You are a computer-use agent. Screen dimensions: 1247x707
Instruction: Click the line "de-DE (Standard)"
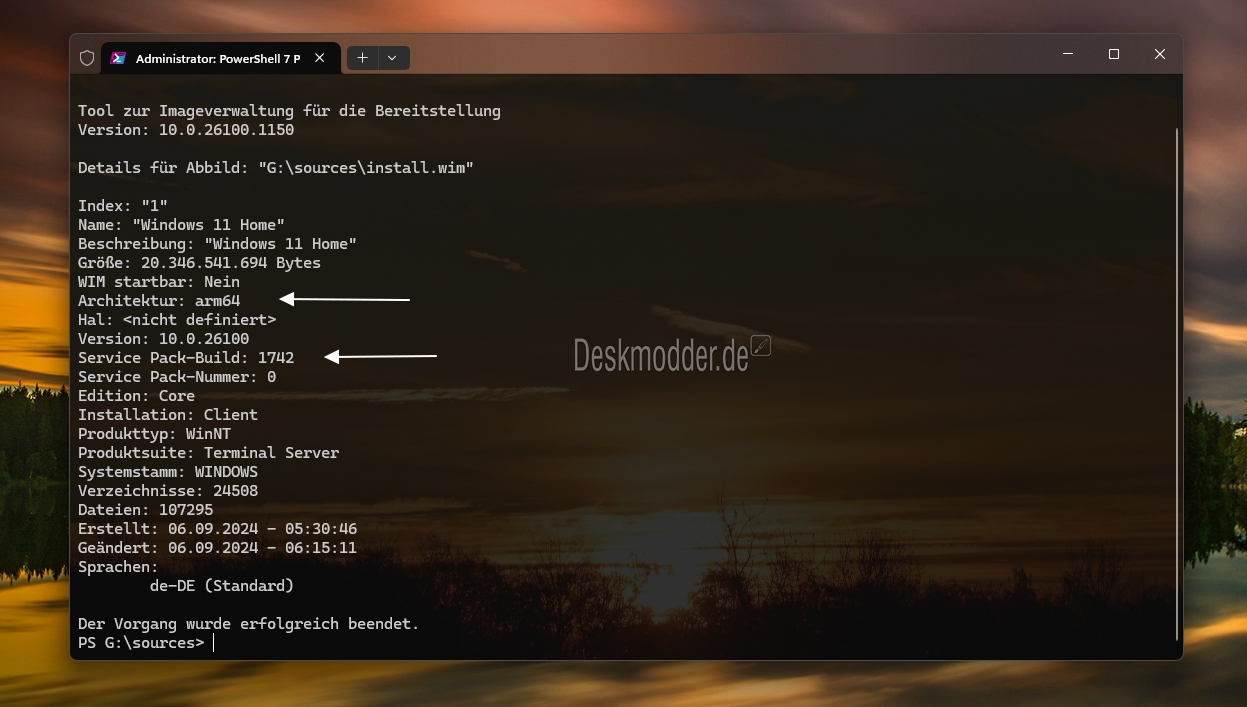[222, 586]
